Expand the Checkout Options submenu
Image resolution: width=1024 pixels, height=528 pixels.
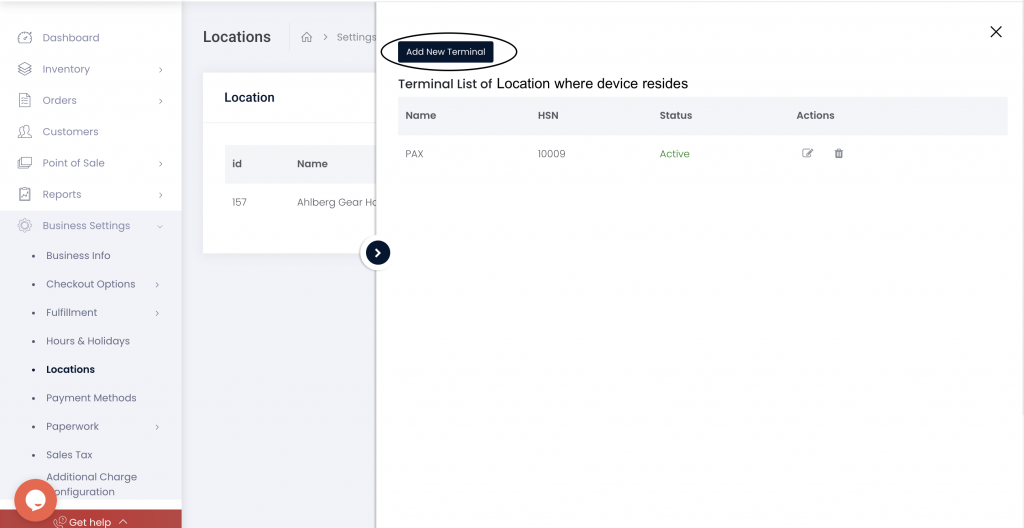pyautogui.click(x=157, y=284)
